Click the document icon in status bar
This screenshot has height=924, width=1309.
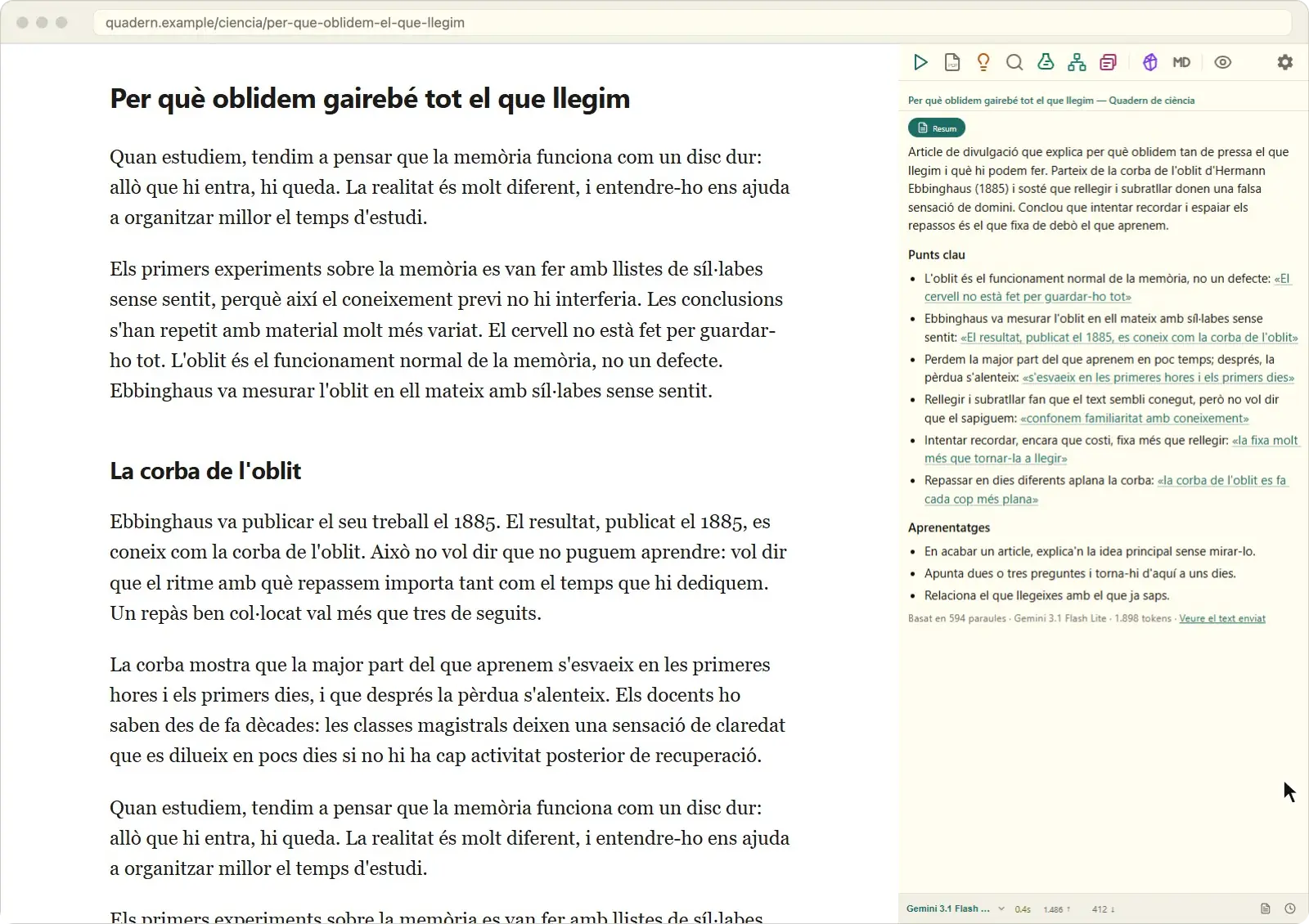click(1266, 908)
